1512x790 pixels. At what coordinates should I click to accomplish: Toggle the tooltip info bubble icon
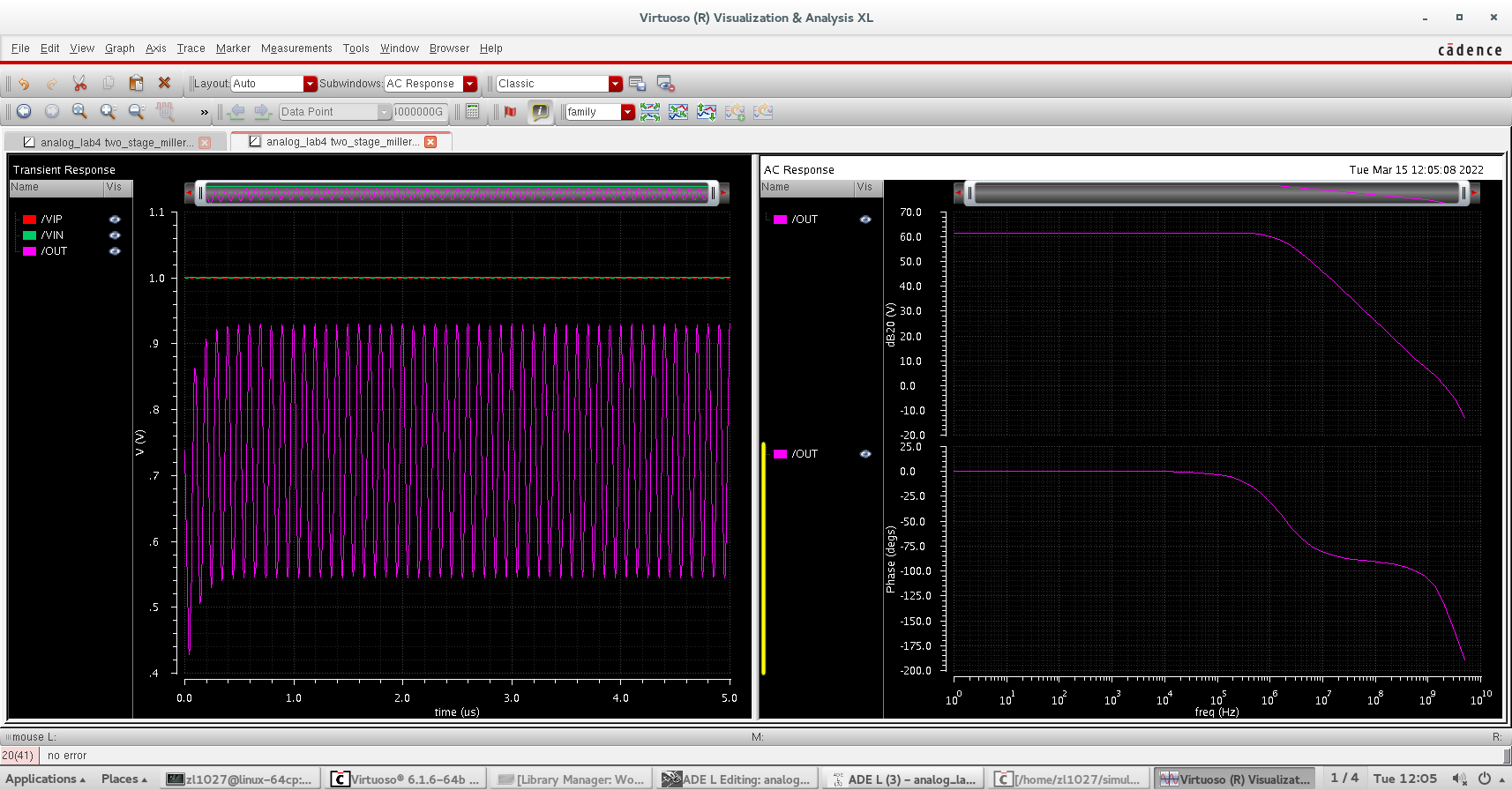(540, 111)
